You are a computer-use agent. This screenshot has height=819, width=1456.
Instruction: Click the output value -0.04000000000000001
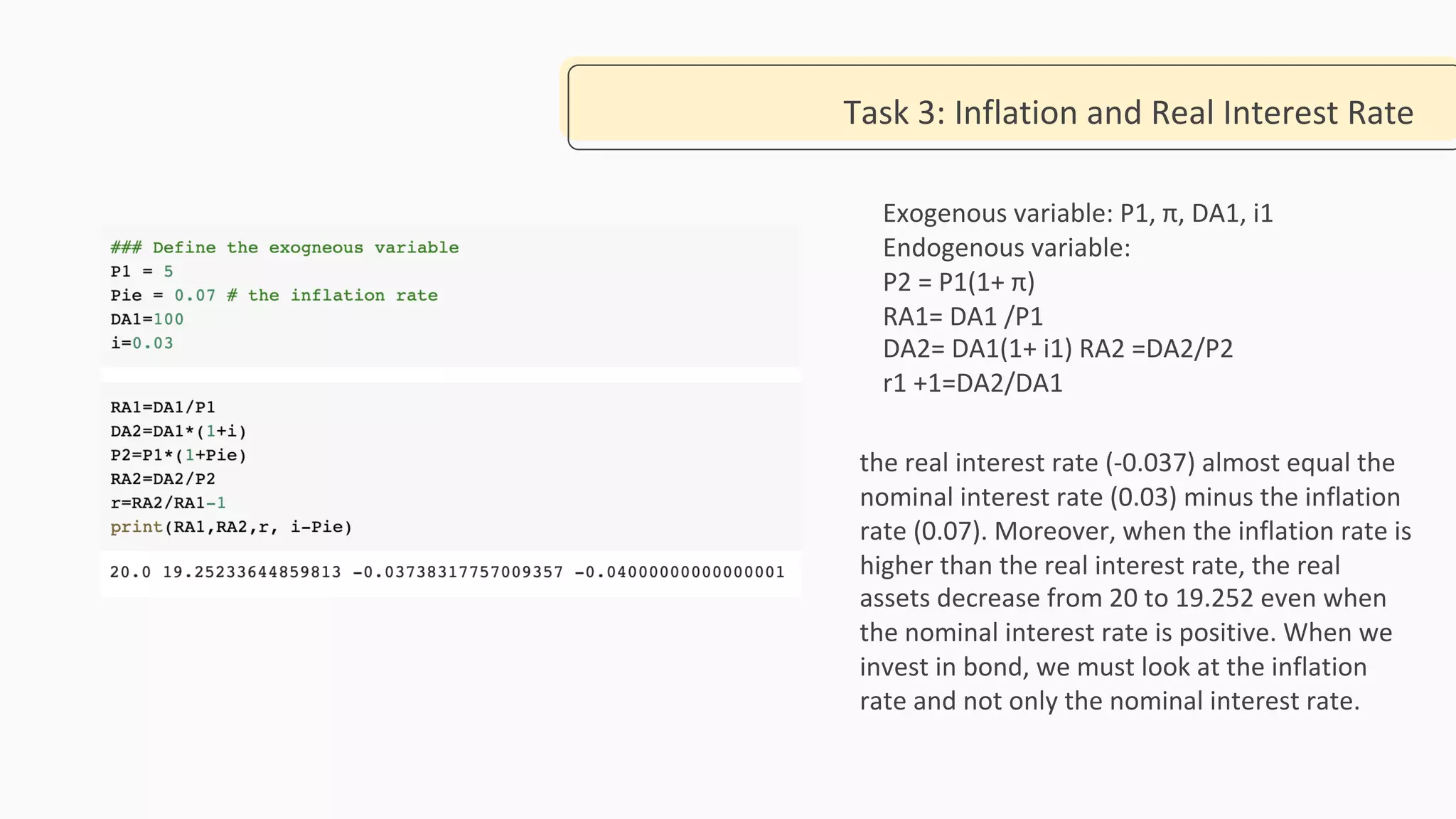679,572
